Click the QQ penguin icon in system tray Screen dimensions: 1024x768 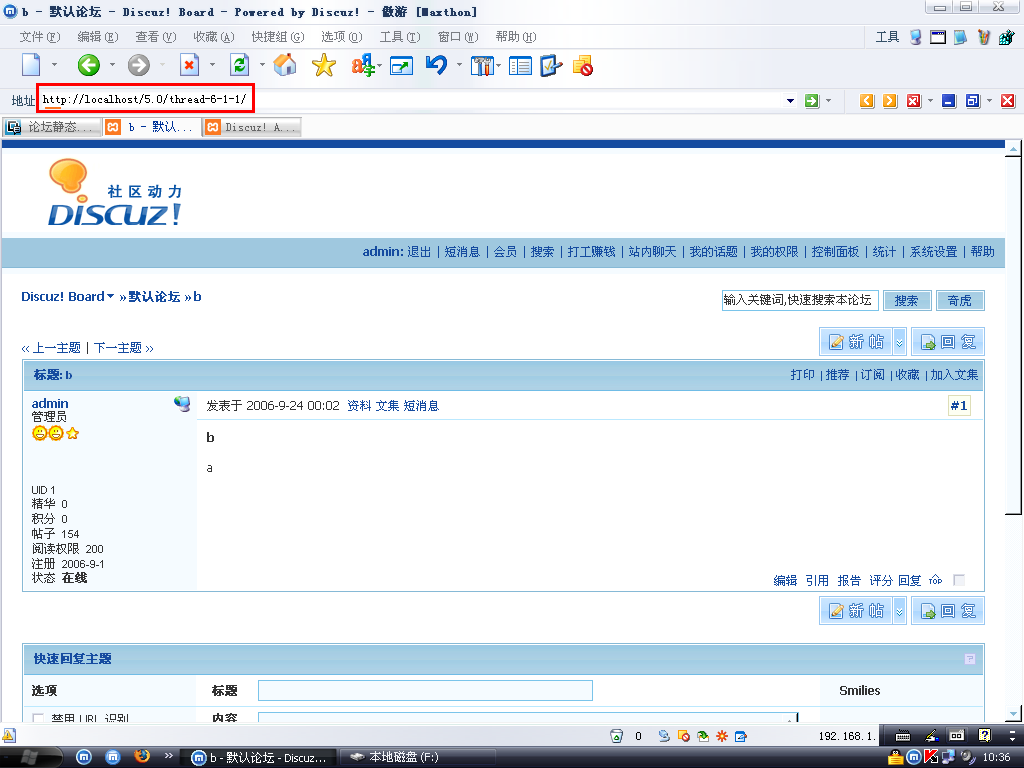pos(895,757)
